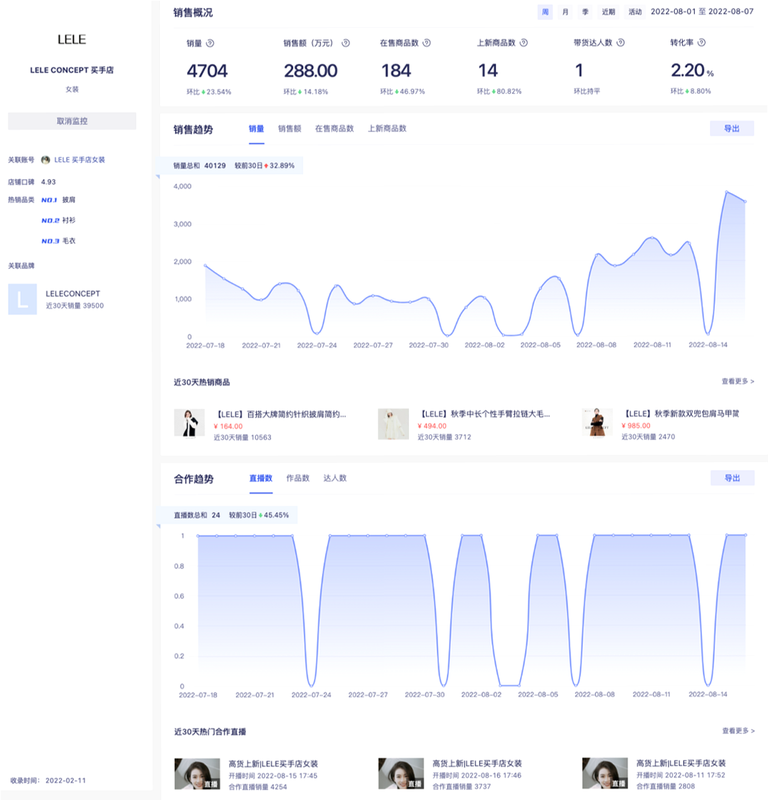Screen dimensions: 768x800
Task: Click the question icon next to 转化率
Action: (x=702, y=43)
